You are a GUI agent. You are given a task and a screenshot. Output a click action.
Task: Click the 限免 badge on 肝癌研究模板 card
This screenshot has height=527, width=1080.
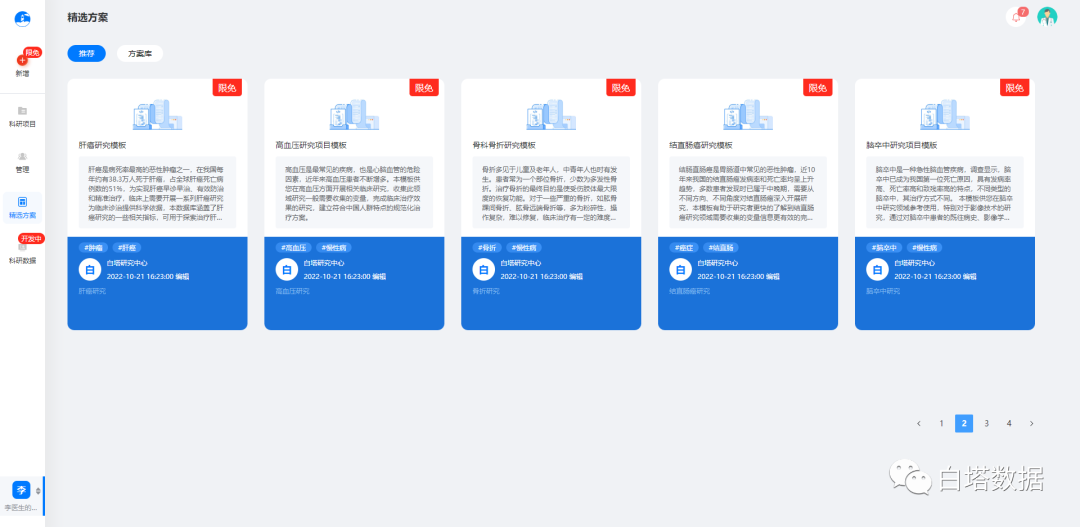point(227,87)
